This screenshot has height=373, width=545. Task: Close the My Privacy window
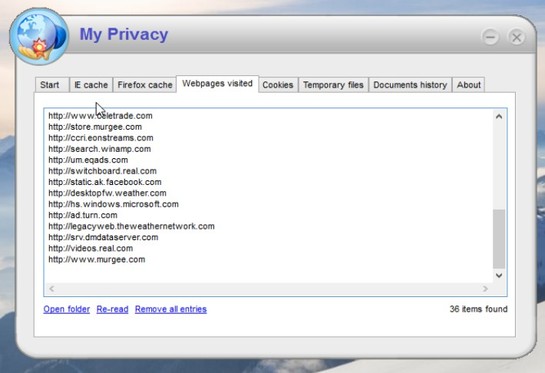tap(516, 37)
